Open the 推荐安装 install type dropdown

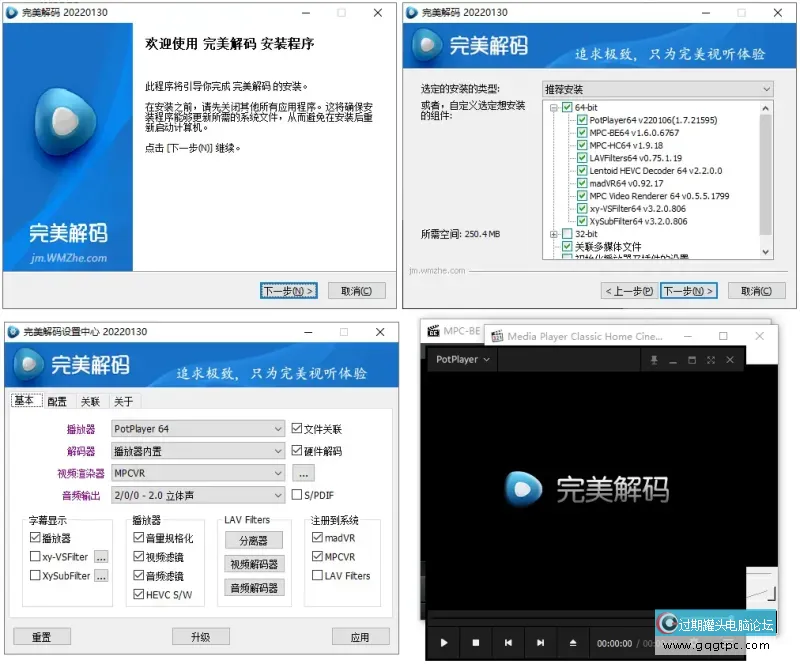point(658,89)
